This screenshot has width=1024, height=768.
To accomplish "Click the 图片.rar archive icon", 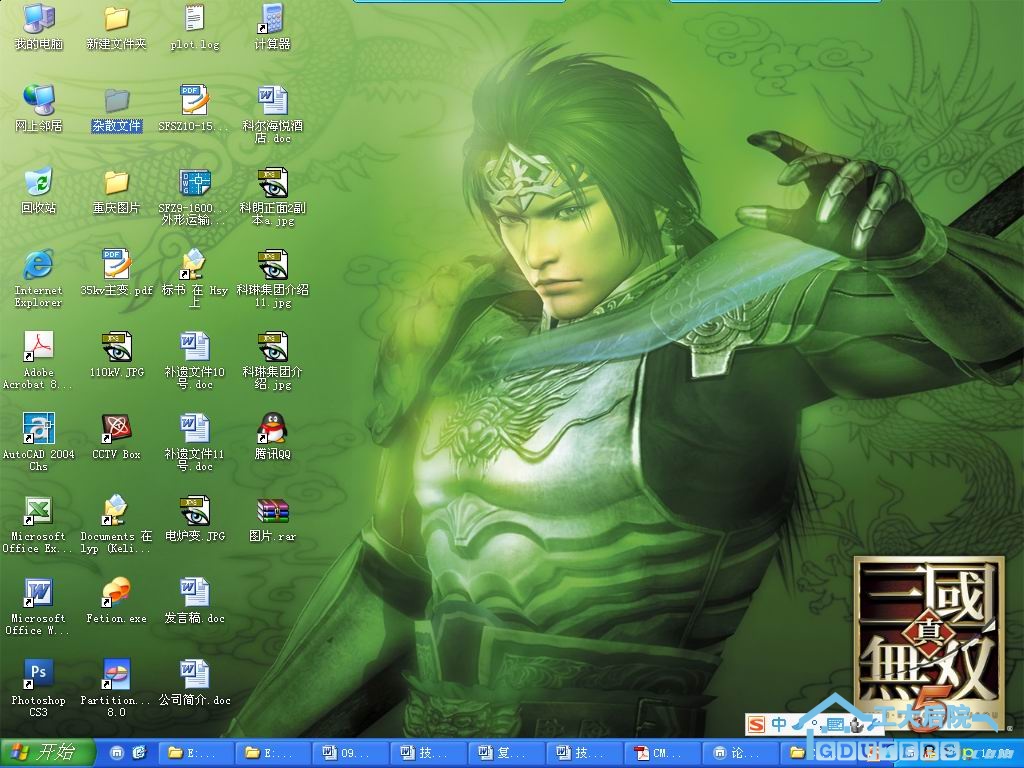I will pos(272,511).
